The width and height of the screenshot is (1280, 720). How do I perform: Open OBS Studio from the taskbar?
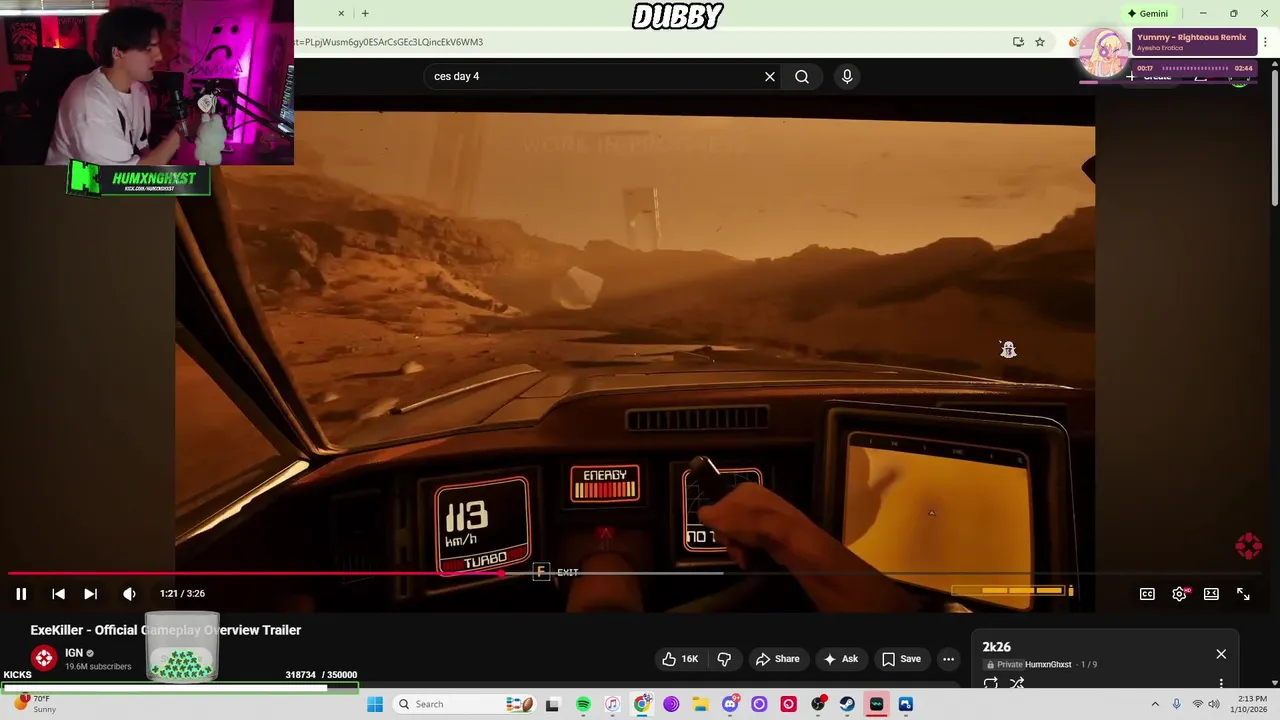click(x=818, y=704)
